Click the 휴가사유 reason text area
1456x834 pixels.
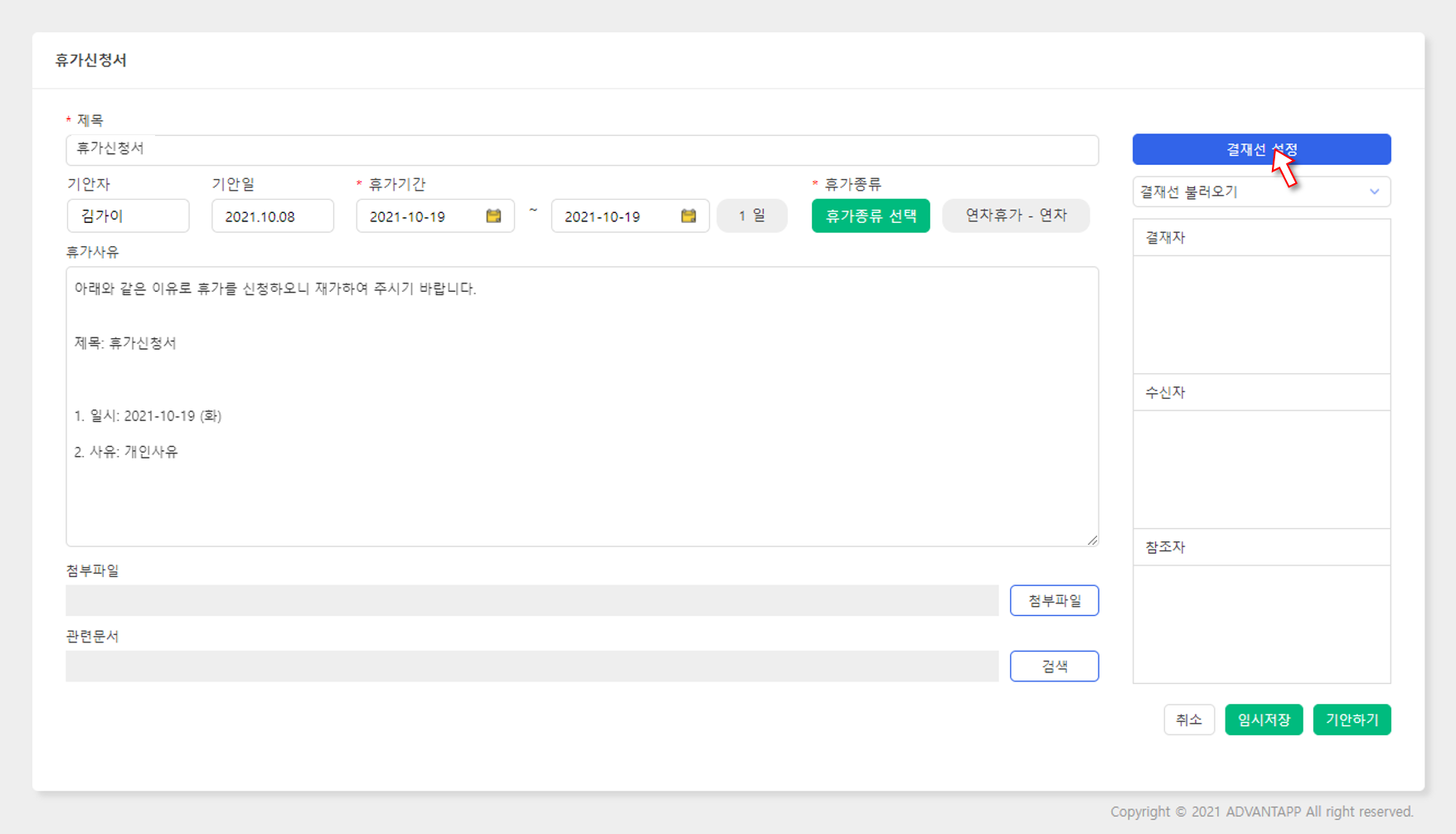tap(582, 406)
